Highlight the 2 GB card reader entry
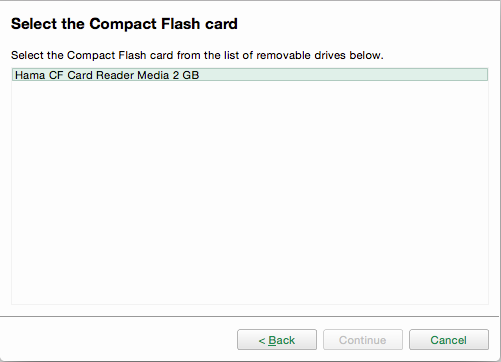 [x=250, y=75]
